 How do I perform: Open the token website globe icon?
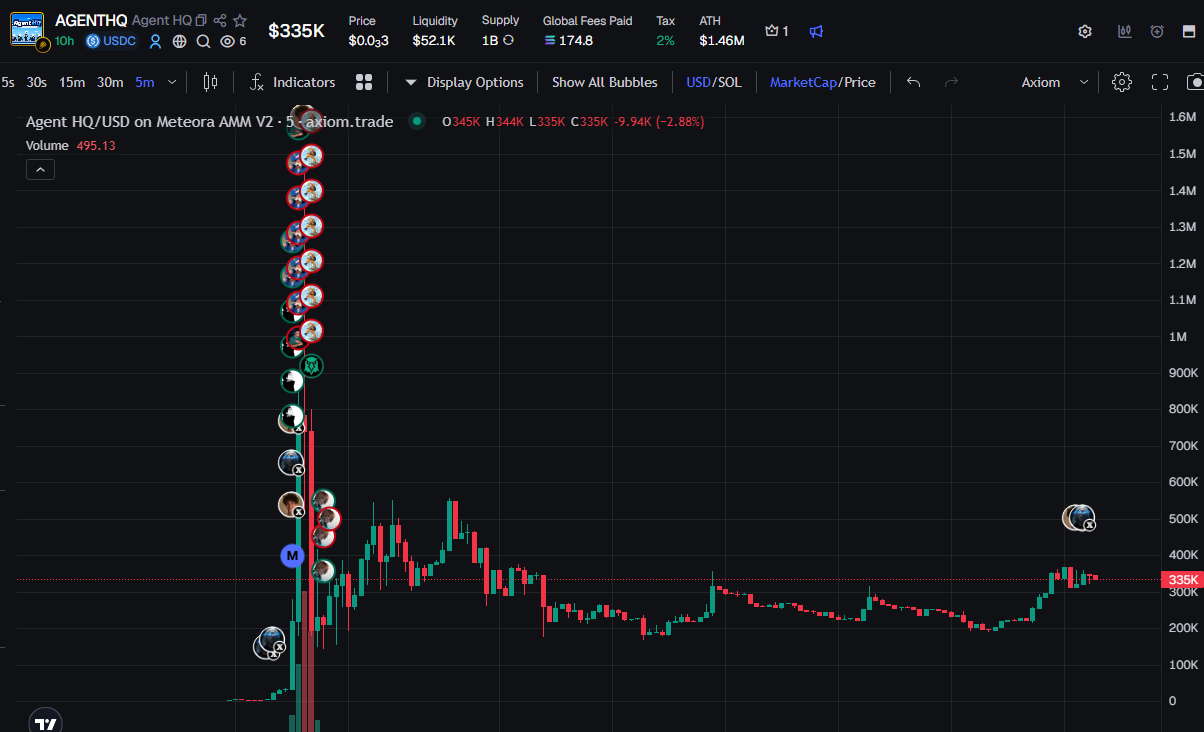click(179, 41)
